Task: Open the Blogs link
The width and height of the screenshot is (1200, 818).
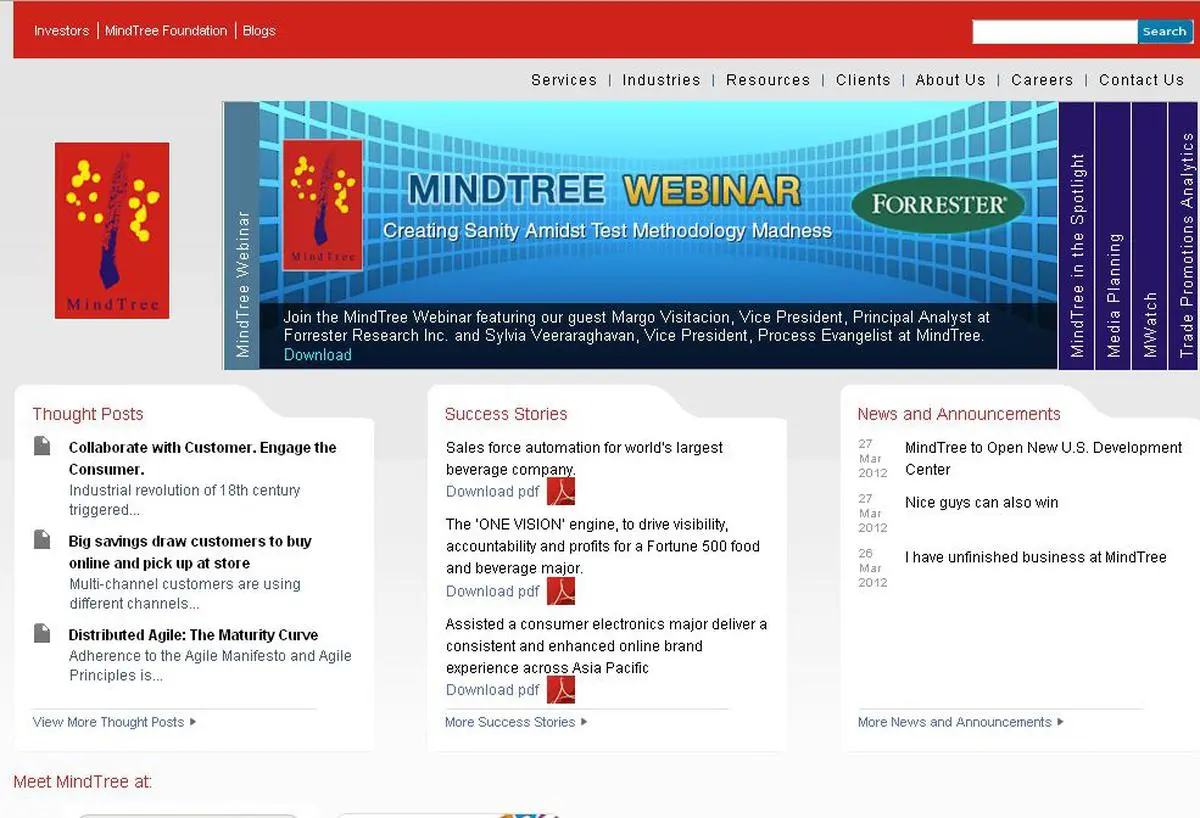Action: click(x=259, y=31)
